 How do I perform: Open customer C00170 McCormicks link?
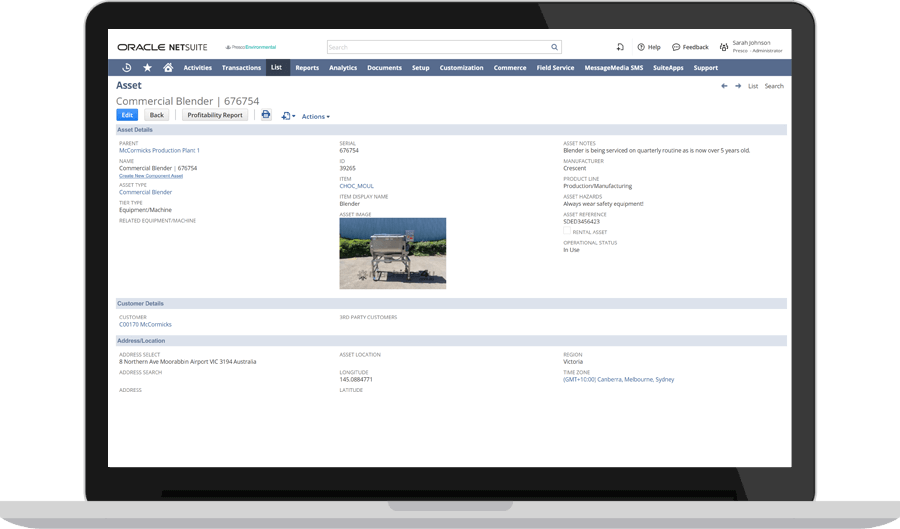145,324
